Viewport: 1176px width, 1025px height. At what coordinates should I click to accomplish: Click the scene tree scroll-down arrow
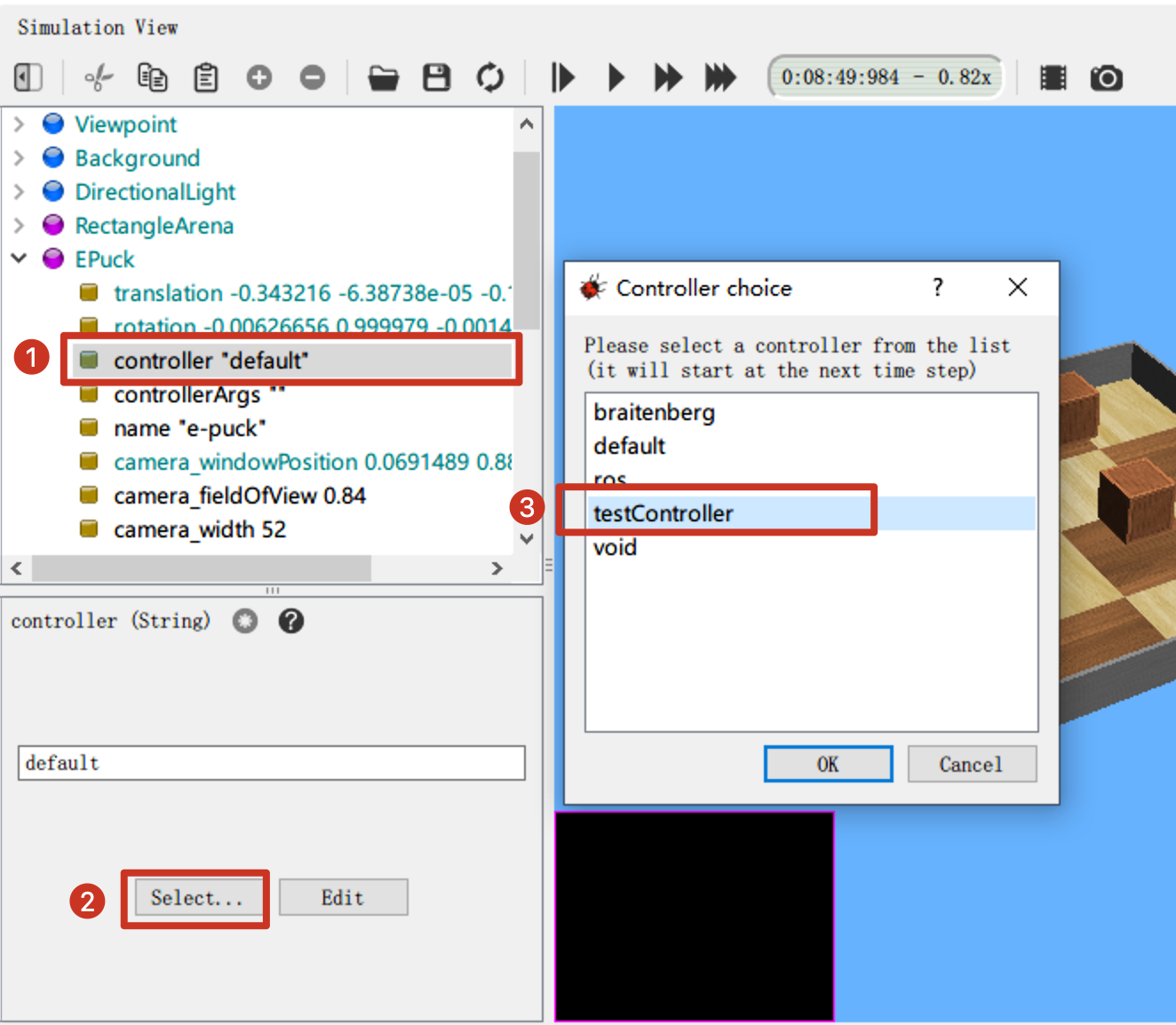(527, 538)
